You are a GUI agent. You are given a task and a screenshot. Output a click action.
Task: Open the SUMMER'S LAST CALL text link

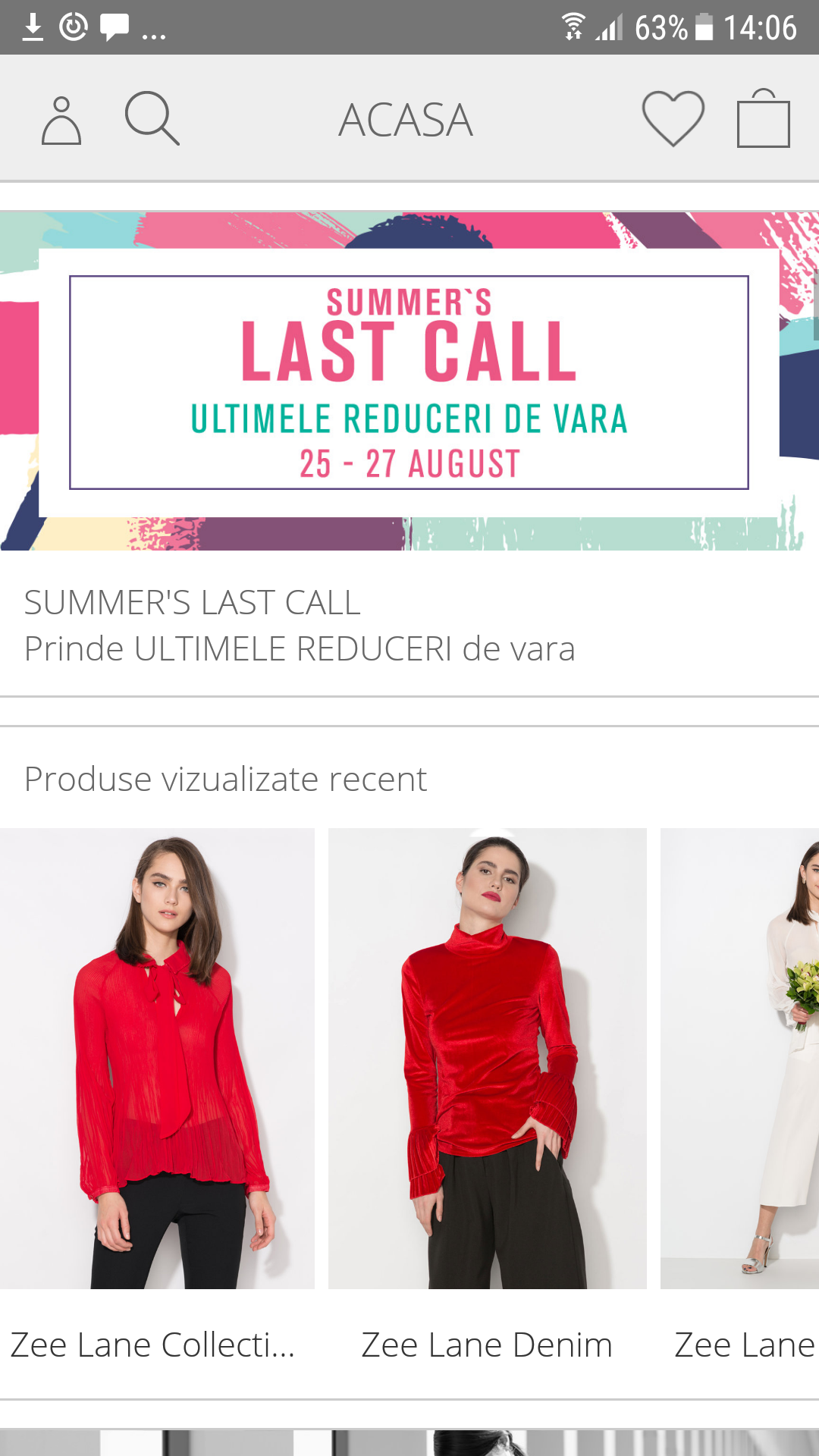coord(193,603)
